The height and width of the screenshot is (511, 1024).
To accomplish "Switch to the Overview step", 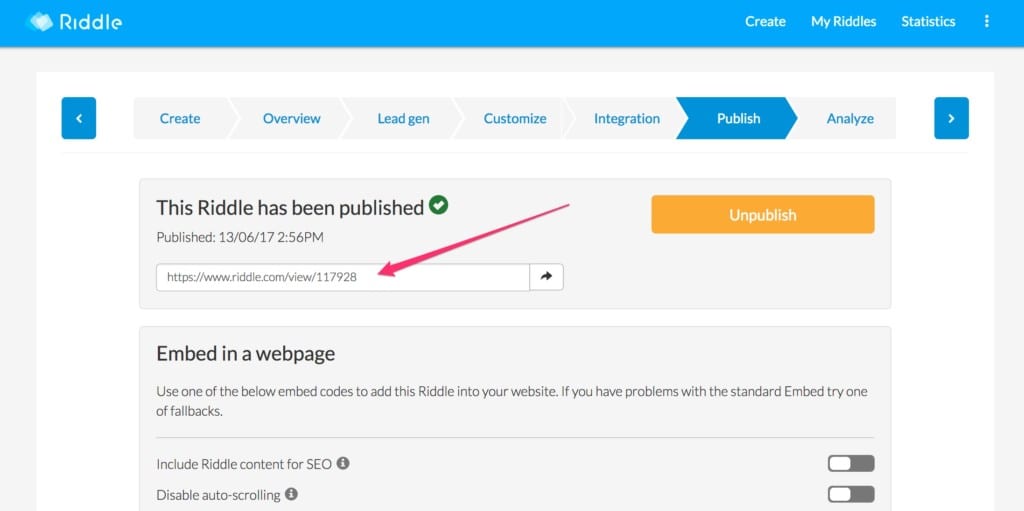I will pyautogui.click(x=291, y=118).
